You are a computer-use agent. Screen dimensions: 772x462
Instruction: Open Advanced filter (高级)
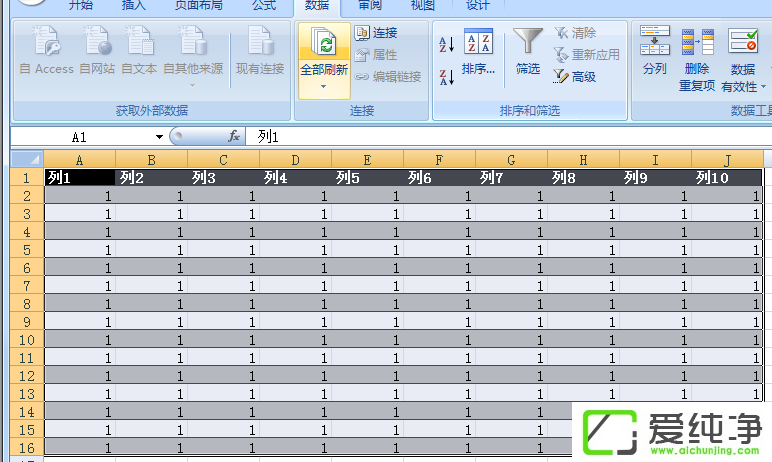pos(575,77)
